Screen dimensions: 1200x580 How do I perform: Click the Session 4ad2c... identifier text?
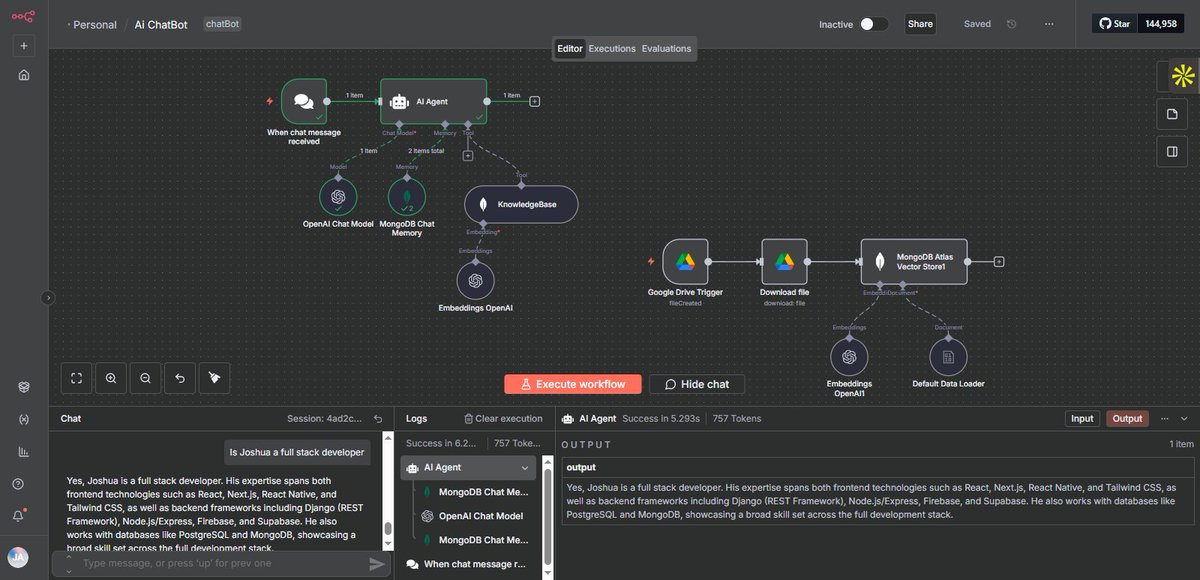point(326,419)
